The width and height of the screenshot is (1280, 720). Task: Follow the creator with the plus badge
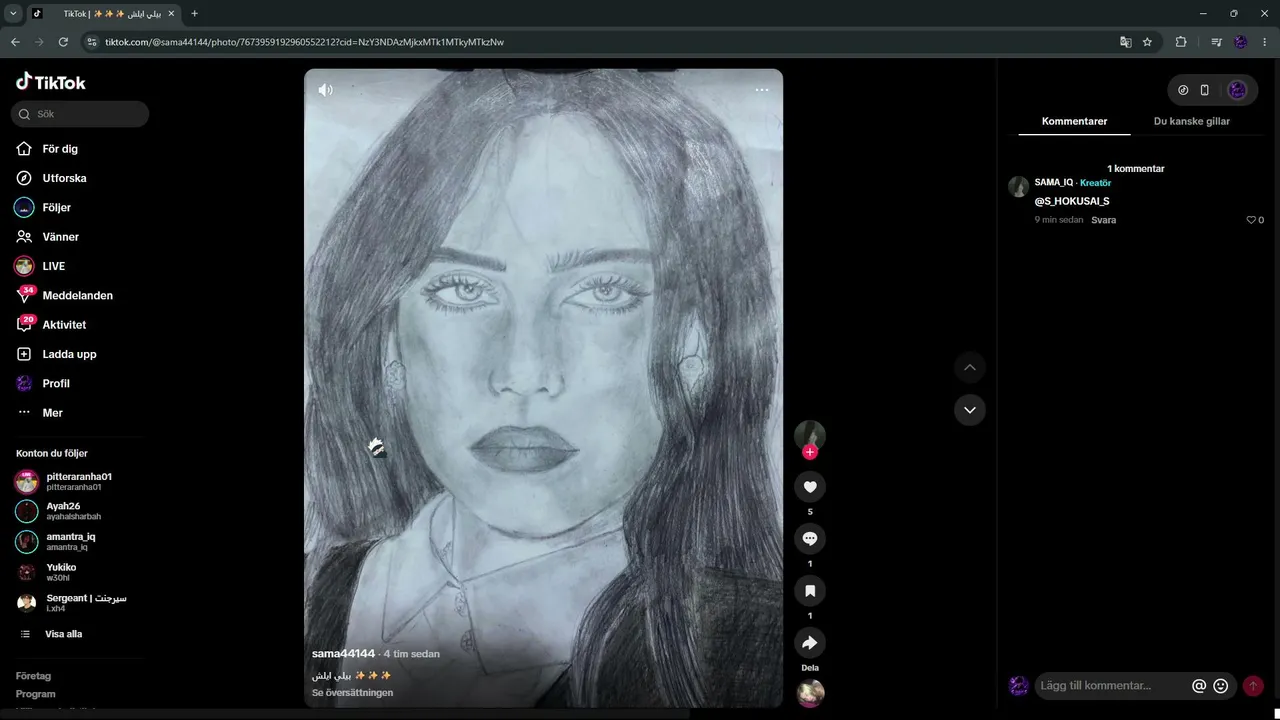(x=810, y=452)
